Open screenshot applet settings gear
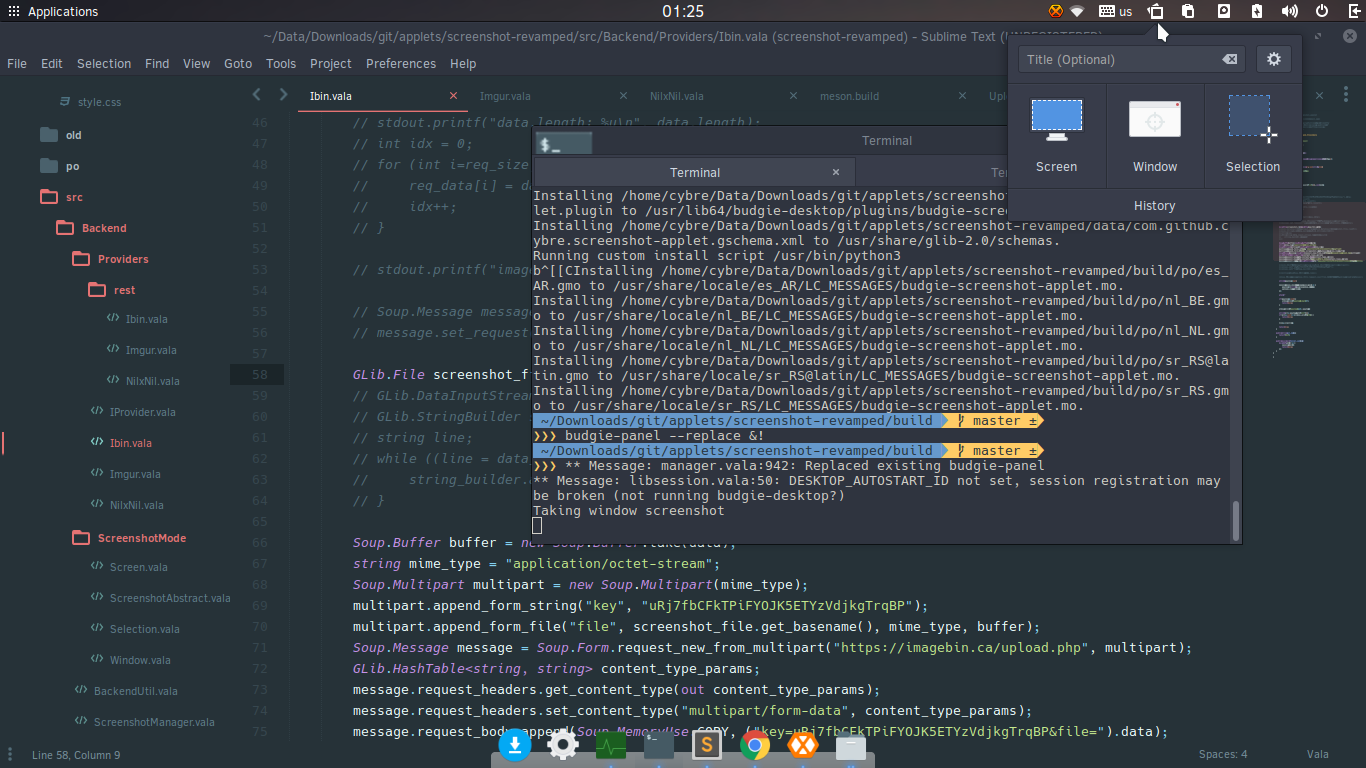This screenshot has height=768, width=1366. pos(1273,59)
